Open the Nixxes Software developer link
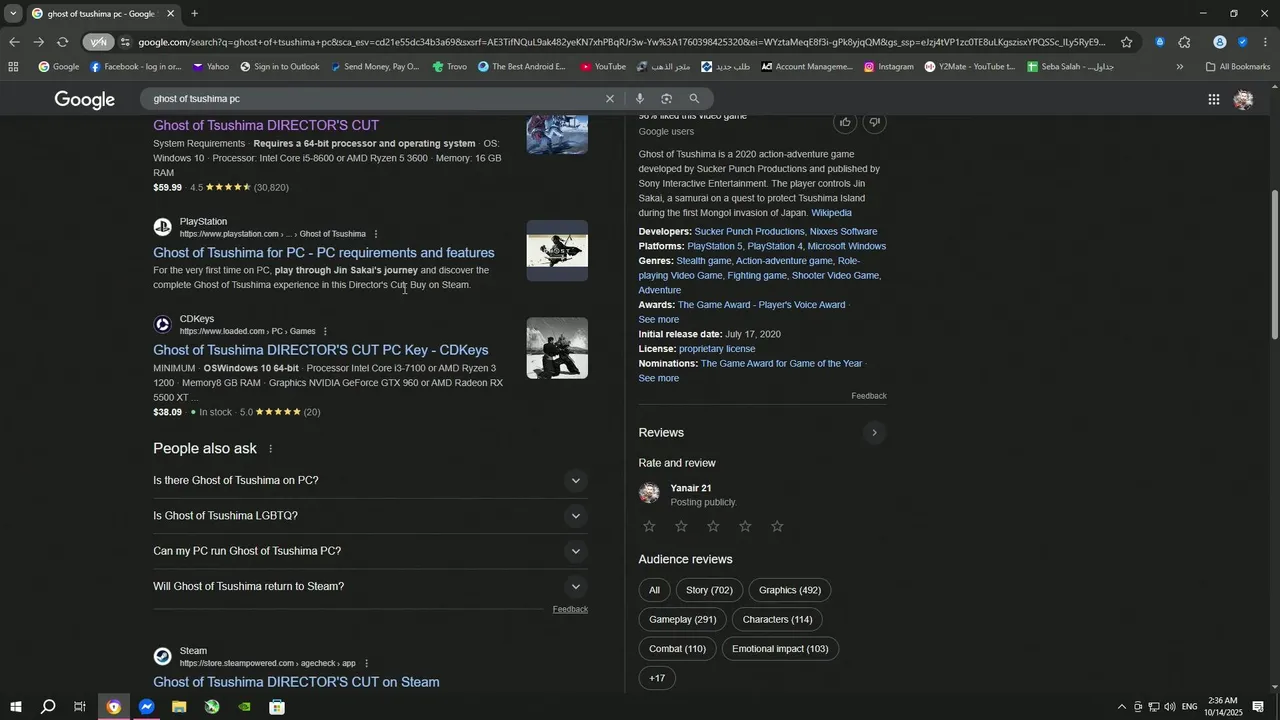 coord(843,232)
